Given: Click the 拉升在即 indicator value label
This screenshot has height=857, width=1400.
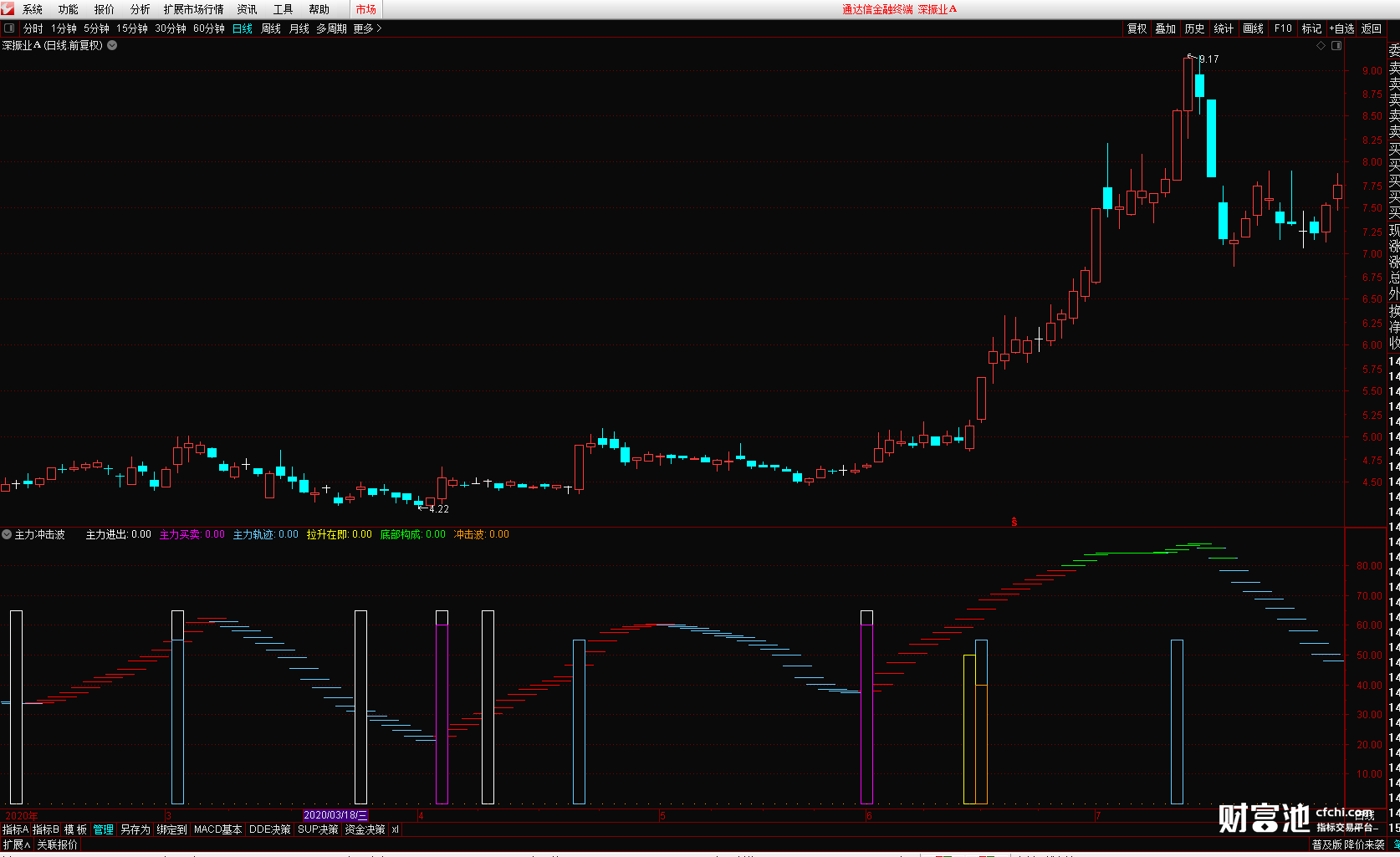Looking at the screenshot, I should pyautogui.click(x=340, y=534).
